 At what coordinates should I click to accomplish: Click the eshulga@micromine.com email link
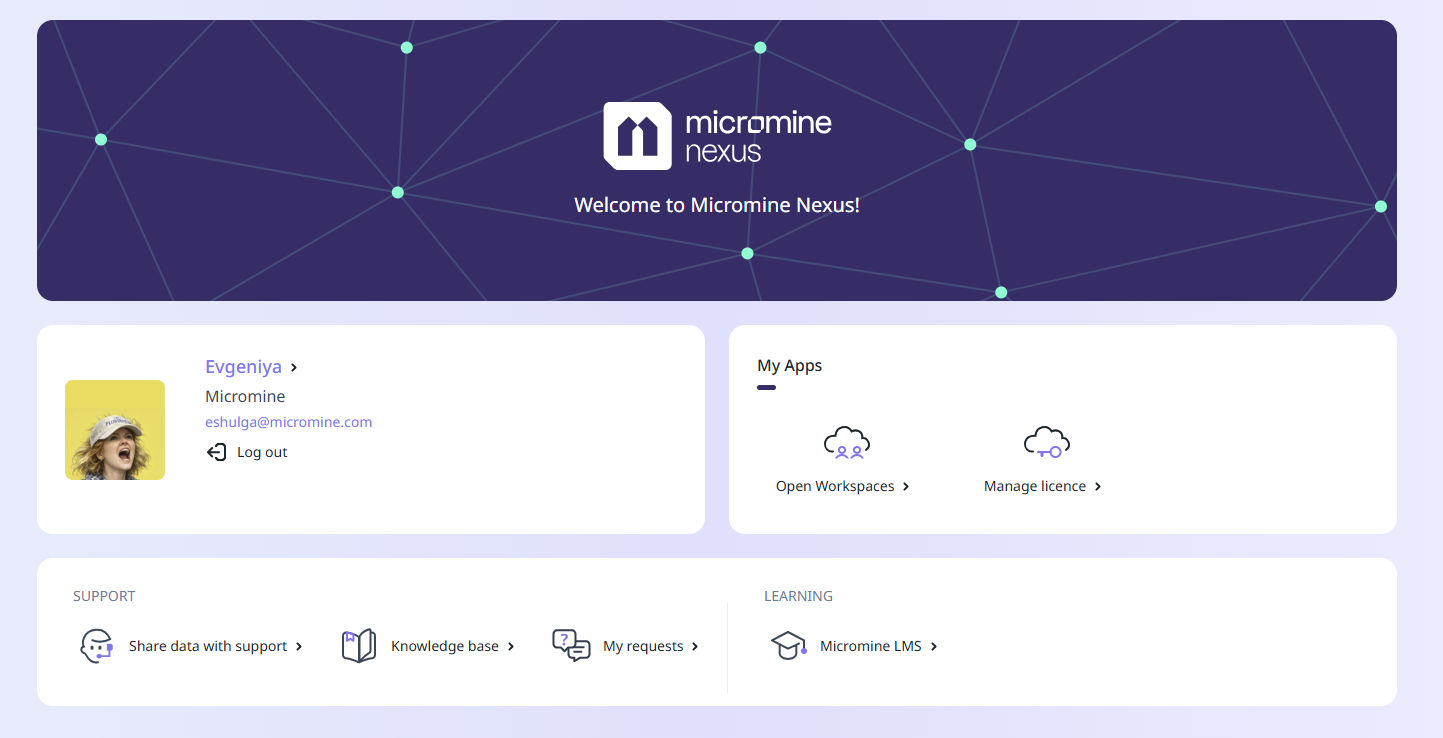click(288, 422)
